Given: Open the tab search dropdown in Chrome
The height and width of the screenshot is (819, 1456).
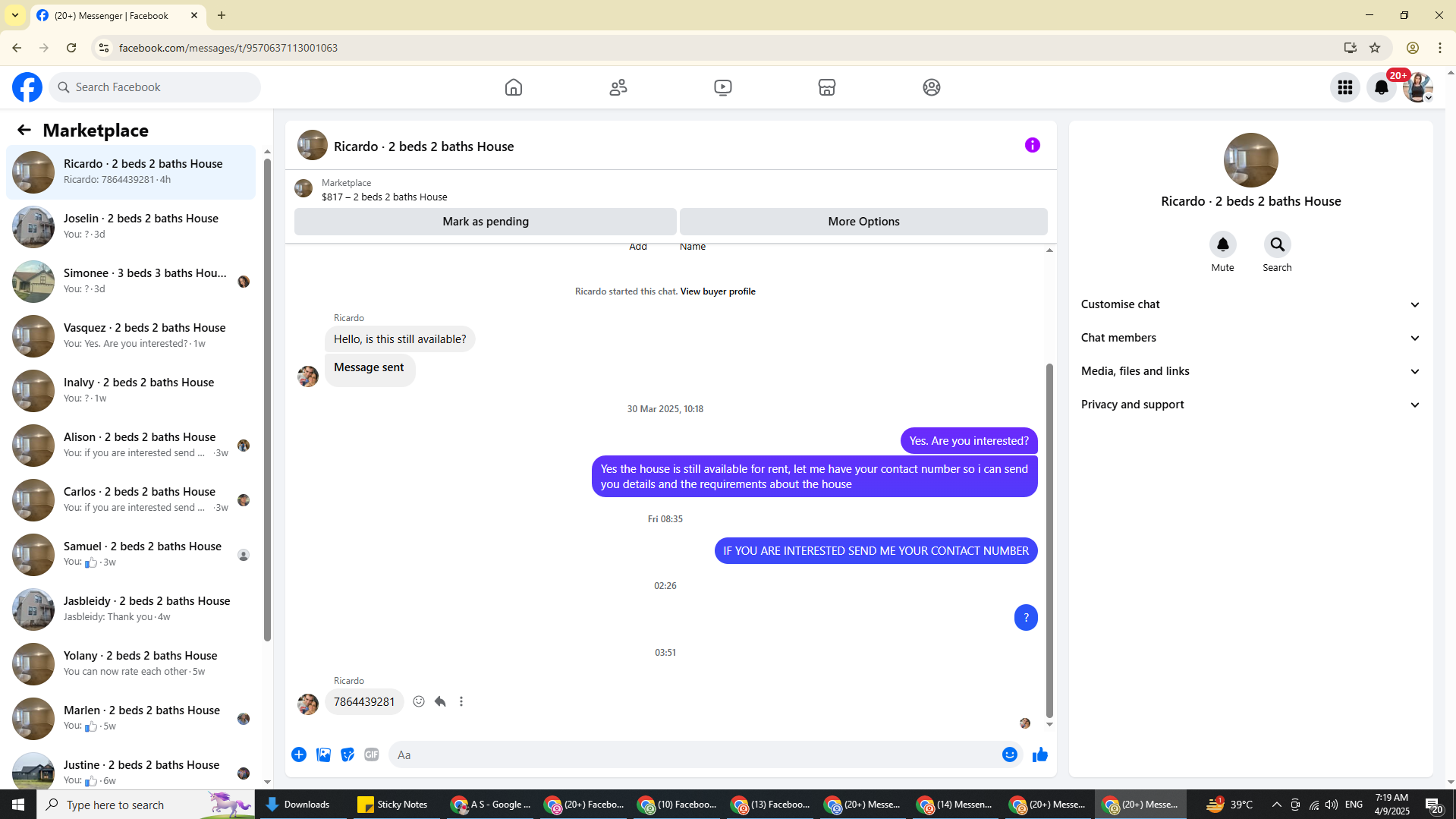Looking at the screenshot, I should (x=15, y=15).
